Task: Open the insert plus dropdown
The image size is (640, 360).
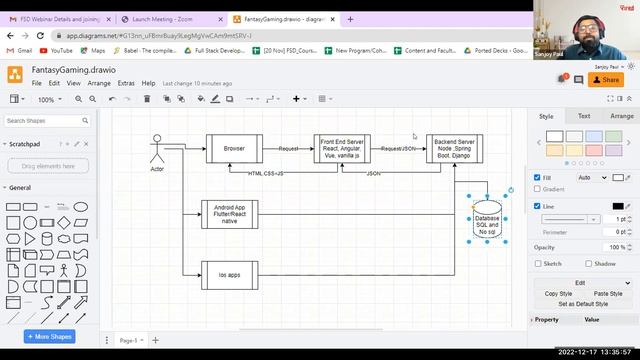Action: 299,99
